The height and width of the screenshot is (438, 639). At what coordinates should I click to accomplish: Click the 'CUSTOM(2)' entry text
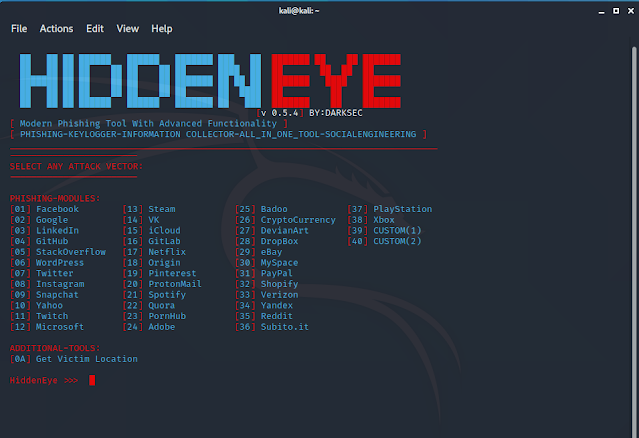click(397, 241)
